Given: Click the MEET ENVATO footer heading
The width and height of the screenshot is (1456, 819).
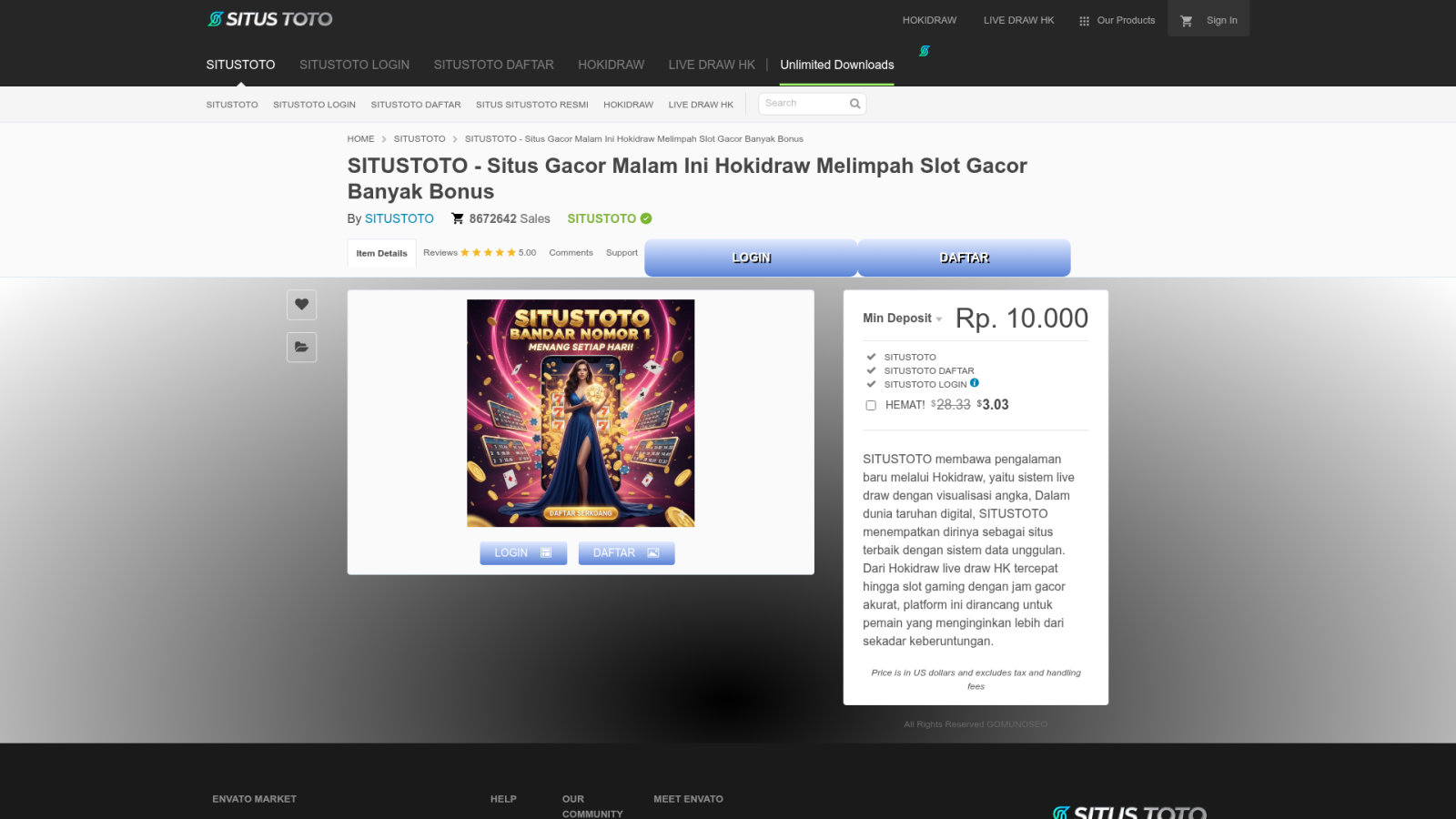Looking at the screenshot, I should tap(688, 799).
